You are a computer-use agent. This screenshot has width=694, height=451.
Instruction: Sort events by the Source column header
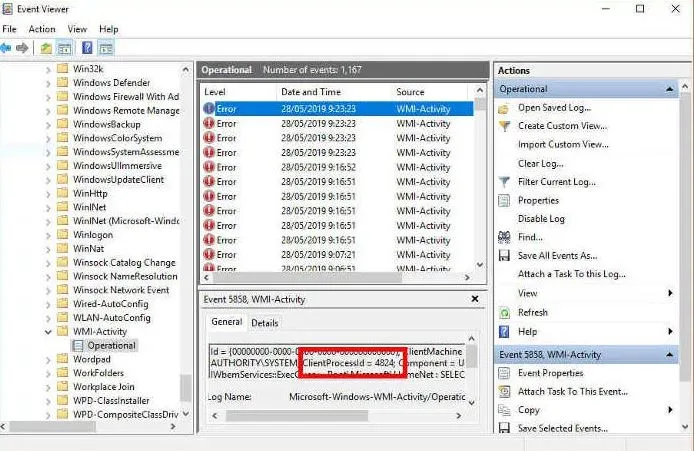click(429, 92)
